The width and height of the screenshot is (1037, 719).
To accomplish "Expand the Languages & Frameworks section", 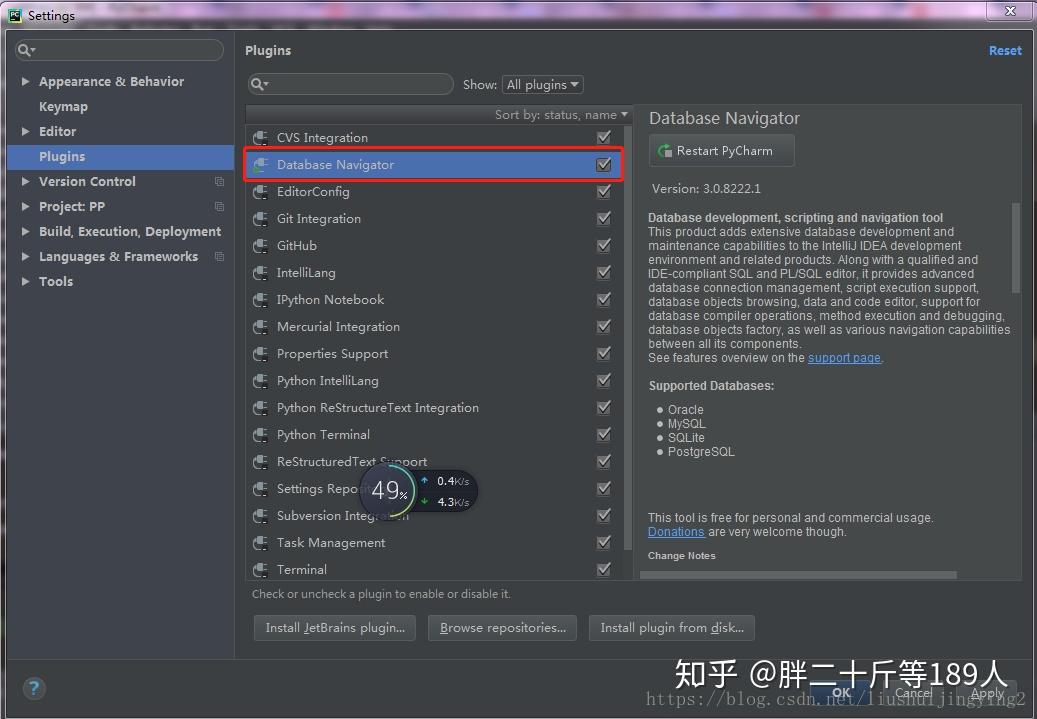I will click(x=24, y=256).
